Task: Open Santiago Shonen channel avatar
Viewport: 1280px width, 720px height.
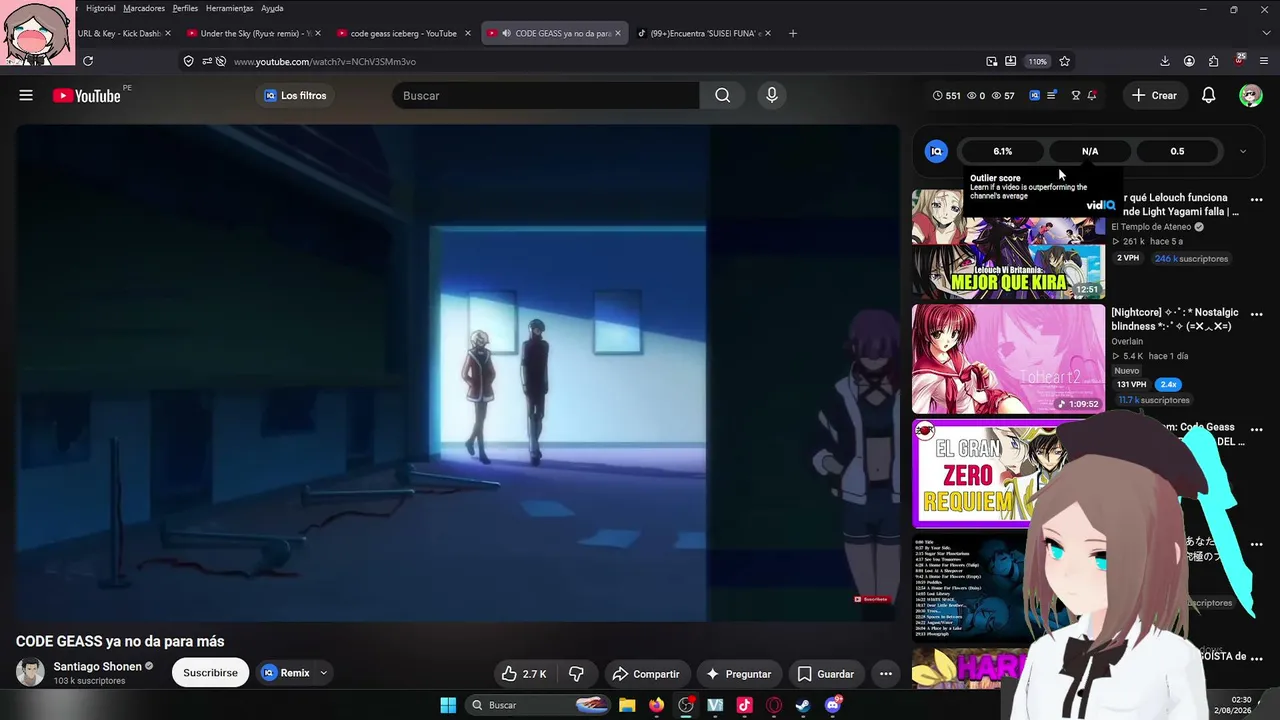Action: coord(30,672)
